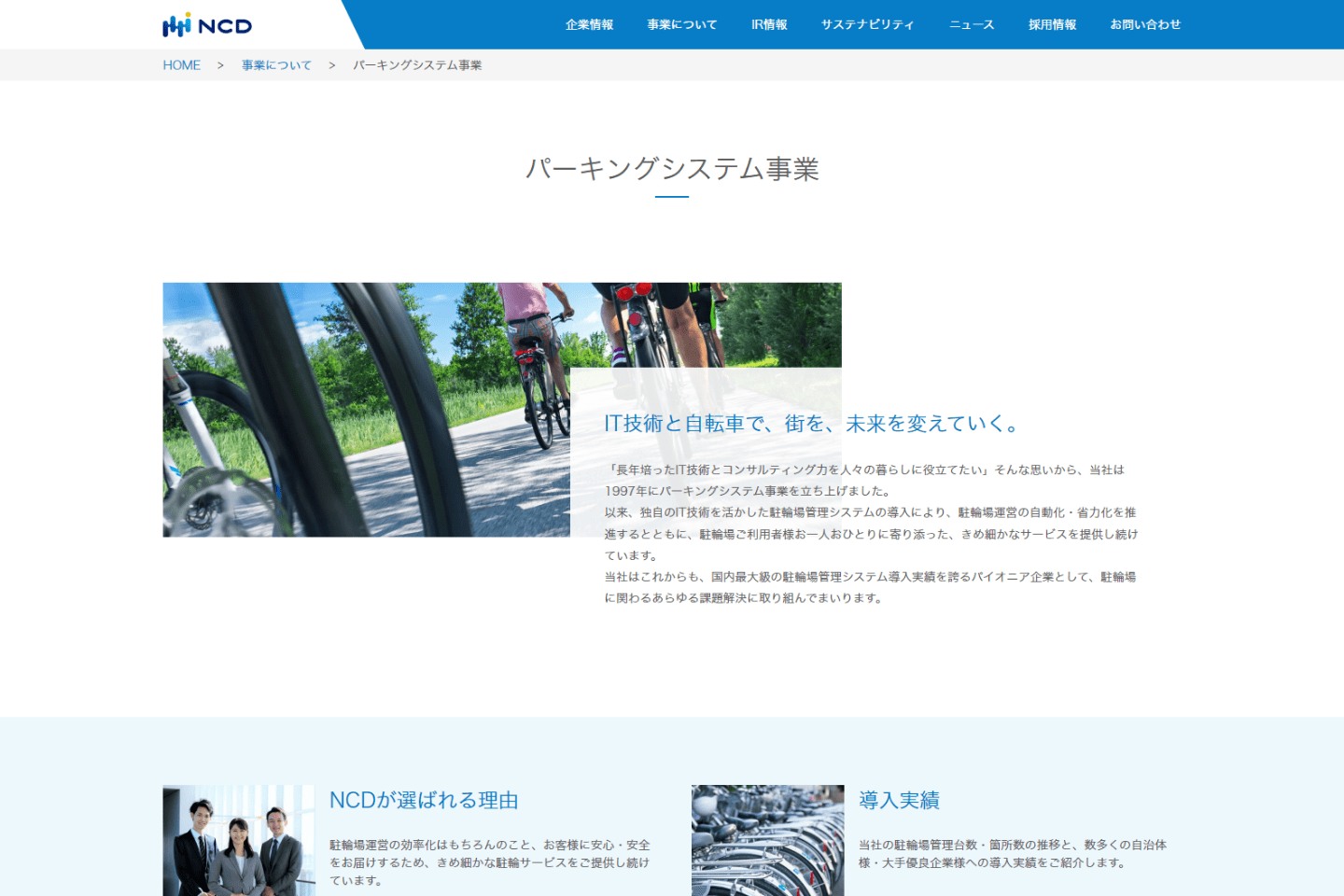Image resolution: width=1344 pixels, height=896 pixels.
Task: Open the NCDが選ばれる理由 section heading
Action: (425, 800)
